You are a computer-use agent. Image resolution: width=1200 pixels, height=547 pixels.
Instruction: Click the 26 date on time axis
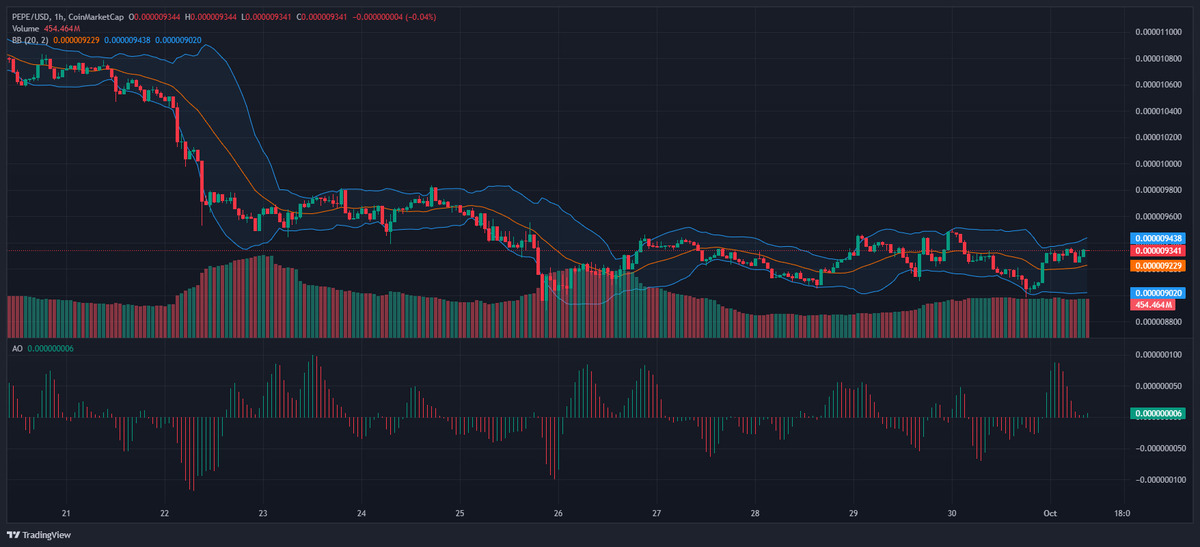tap(558, 514)
